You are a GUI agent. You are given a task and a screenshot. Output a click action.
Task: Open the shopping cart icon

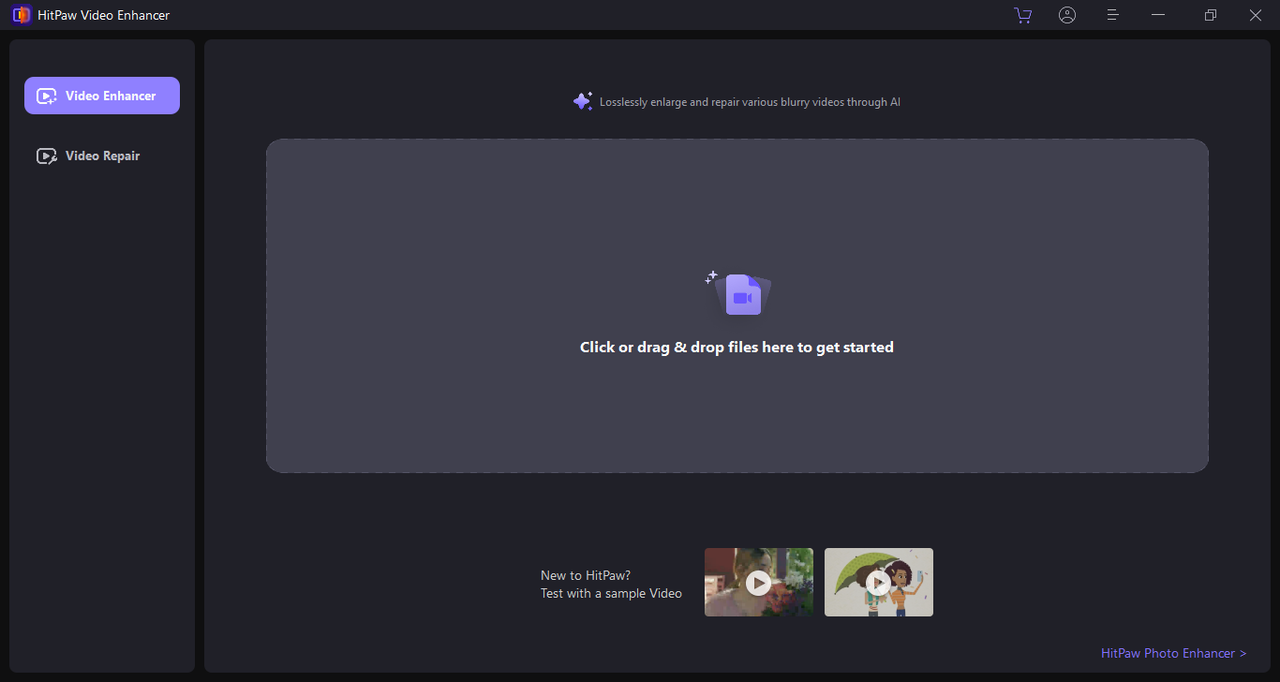[1022, 15]
